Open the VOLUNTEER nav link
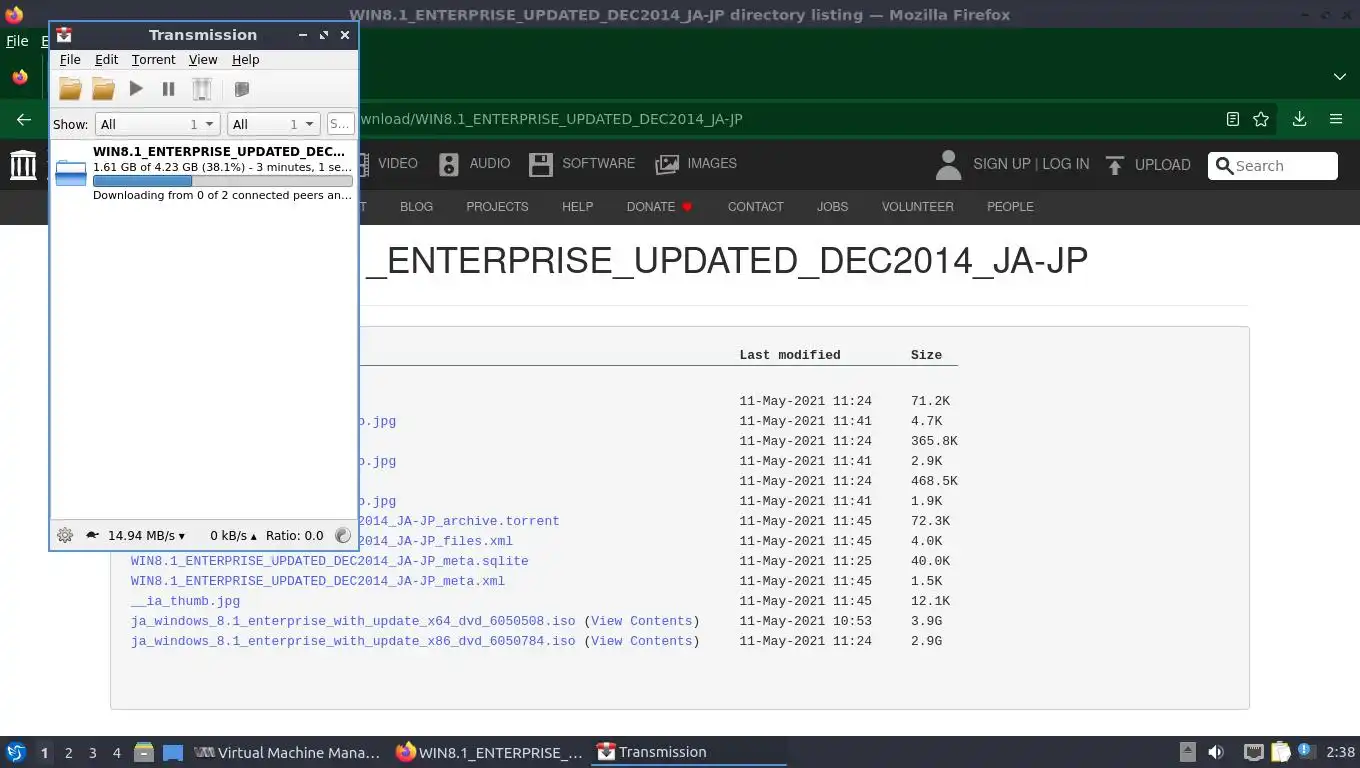 pos(917,206)
